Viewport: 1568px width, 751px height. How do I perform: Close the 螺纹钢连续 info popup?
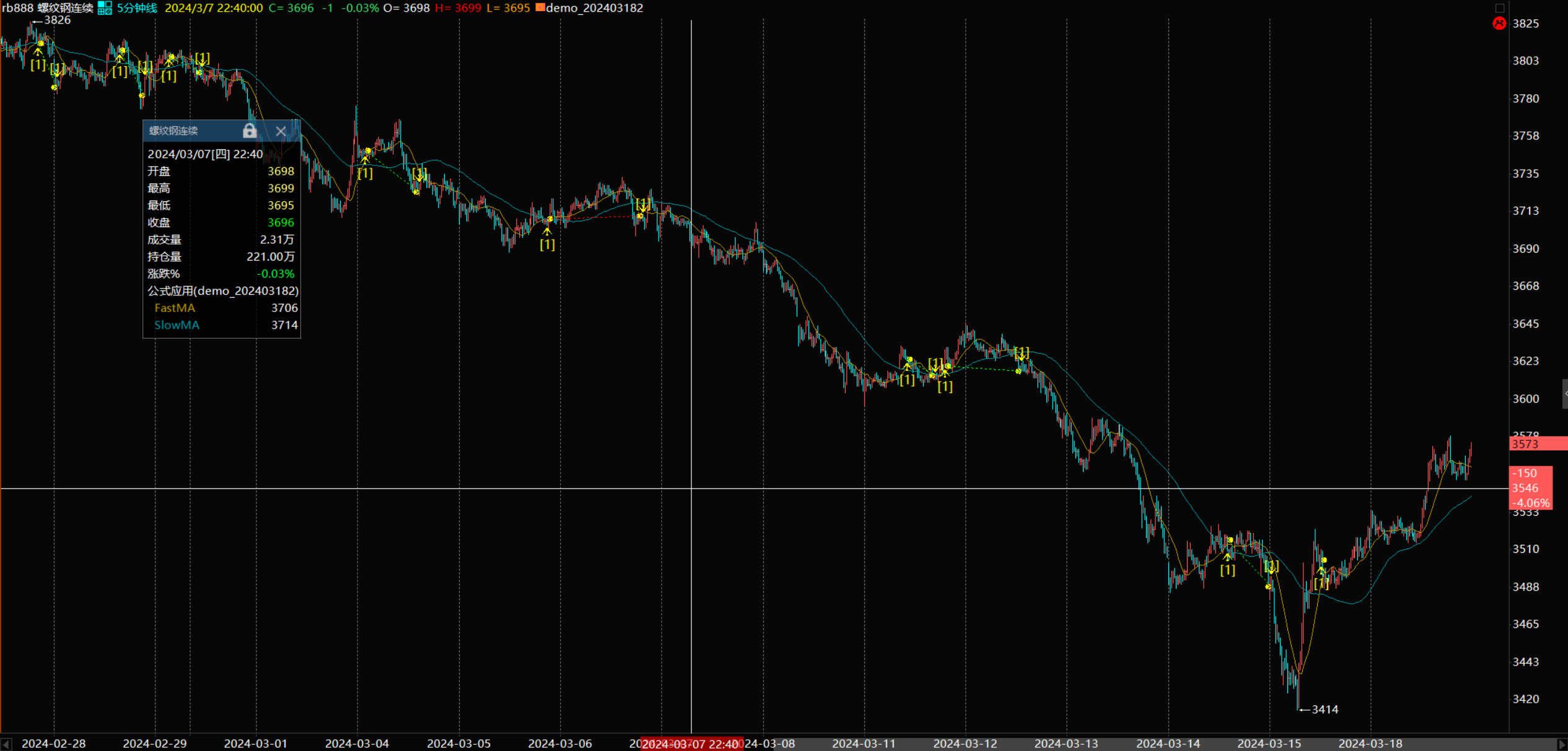point(281,131)
